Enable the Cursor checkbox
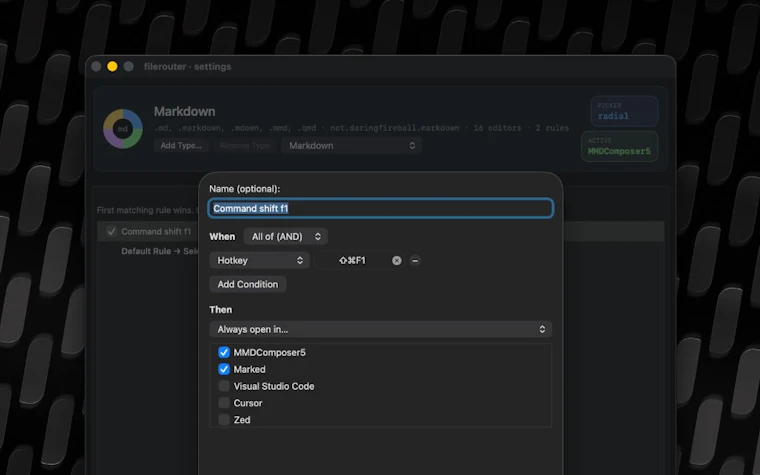Screen dimensions: 760x475 223,403
